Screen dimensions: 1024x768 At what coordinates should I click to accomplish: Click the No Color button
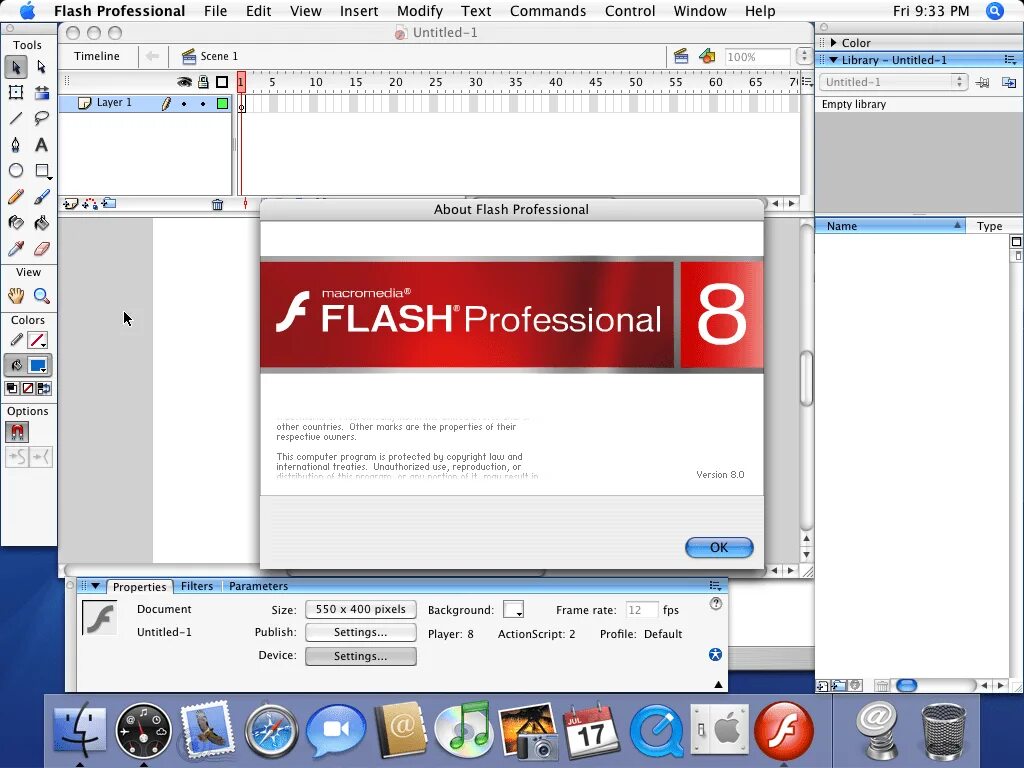point(28,389)
